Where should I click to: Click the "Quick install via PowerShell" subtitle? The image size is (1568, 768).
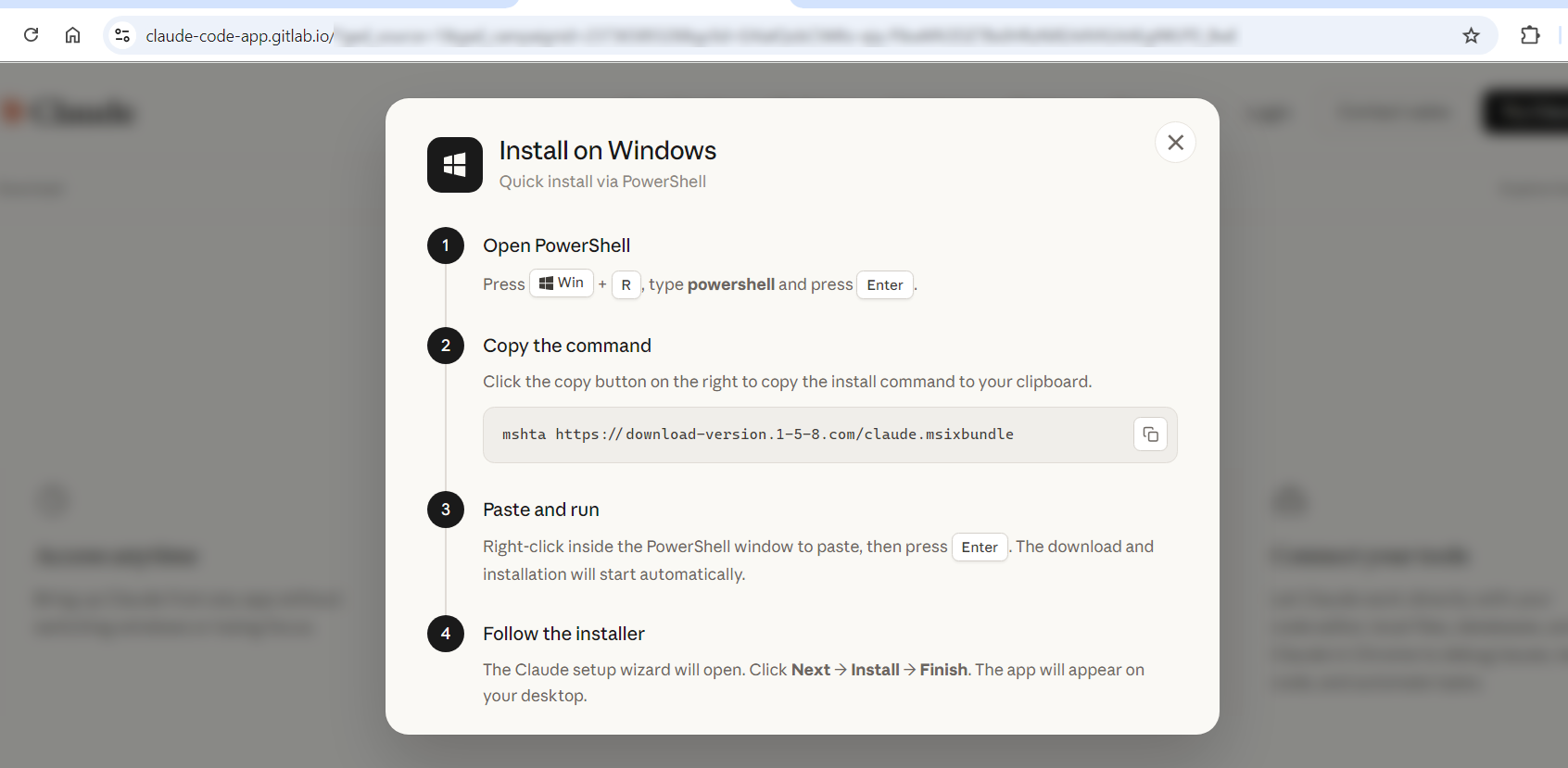602,182
